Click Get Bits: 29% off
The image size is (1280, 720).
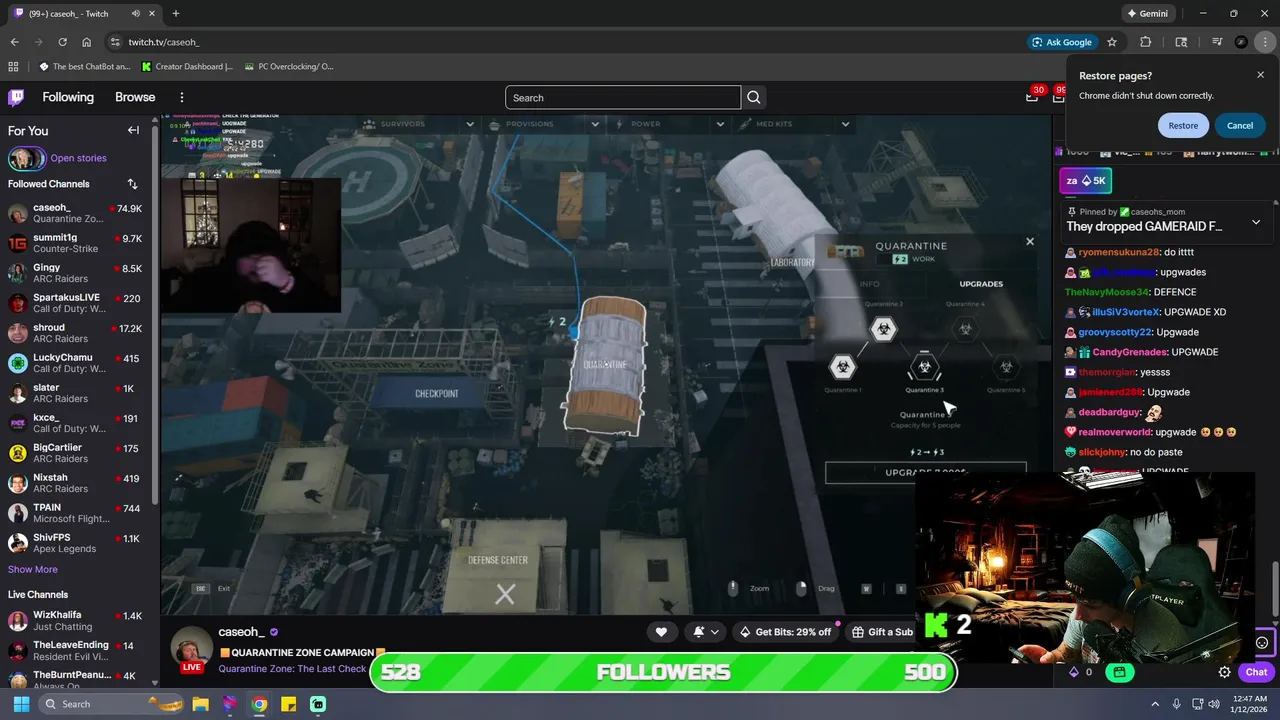[x=785, y=632]
